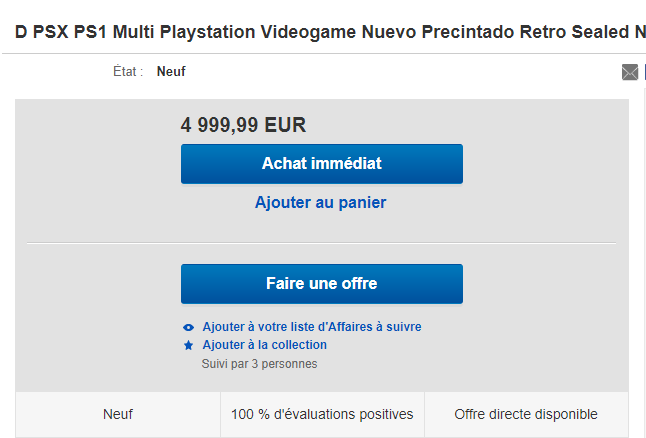This screenshot has height=438, width=646.
Task: Select Offre directe disponible cell
Action: (x=526, y=414)
